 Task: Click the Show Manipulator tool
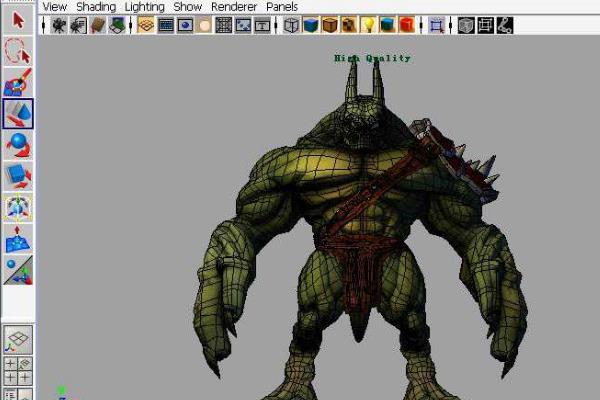coord(18,271)
